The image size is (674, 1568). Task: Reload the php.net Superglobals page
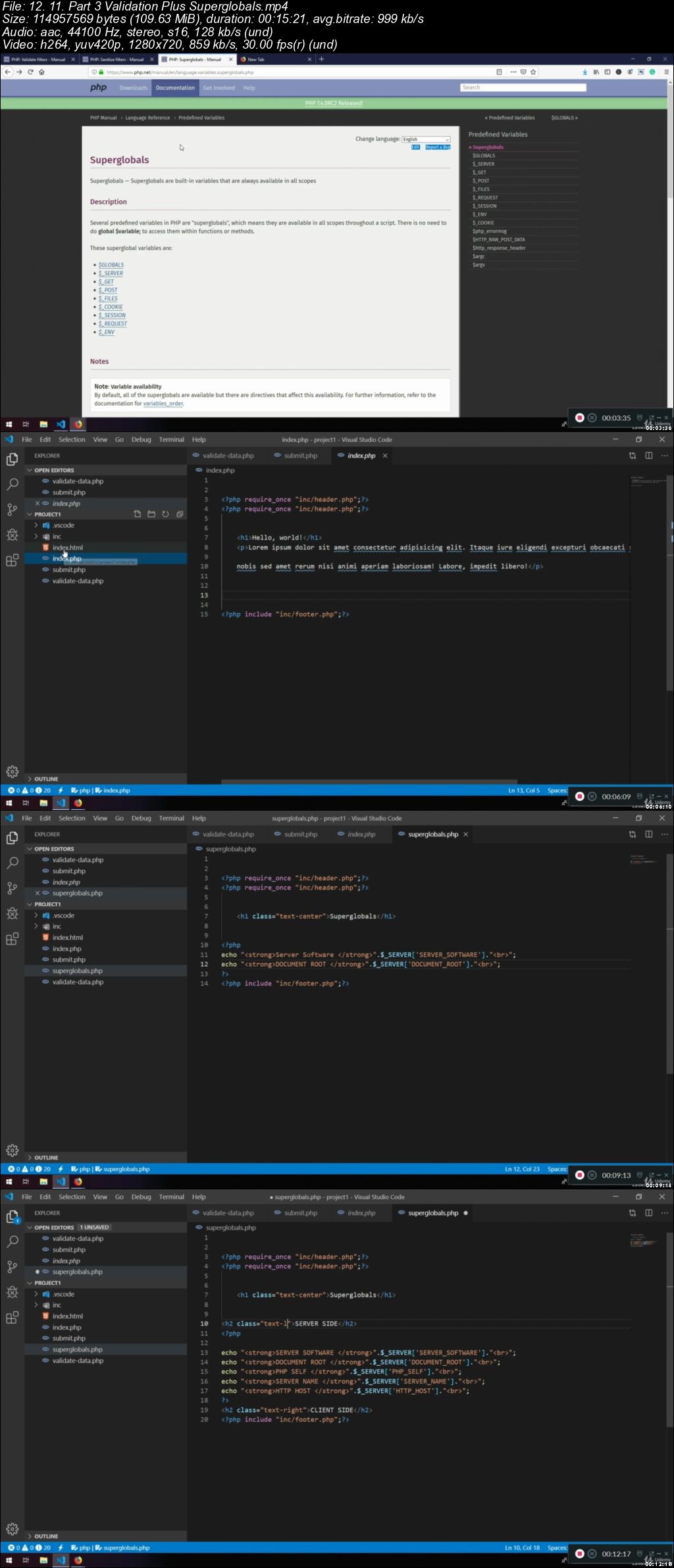click(30, 72)
